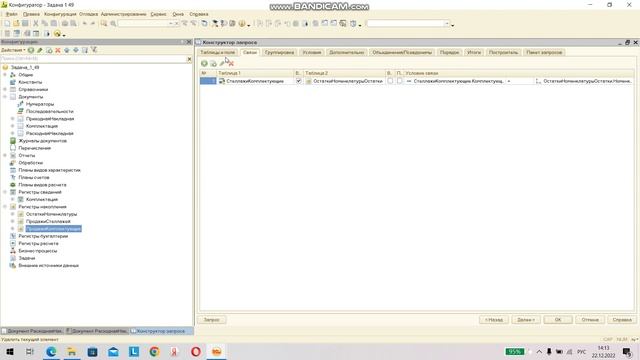Click the Mail app icon on taskbar

point(113,351)
